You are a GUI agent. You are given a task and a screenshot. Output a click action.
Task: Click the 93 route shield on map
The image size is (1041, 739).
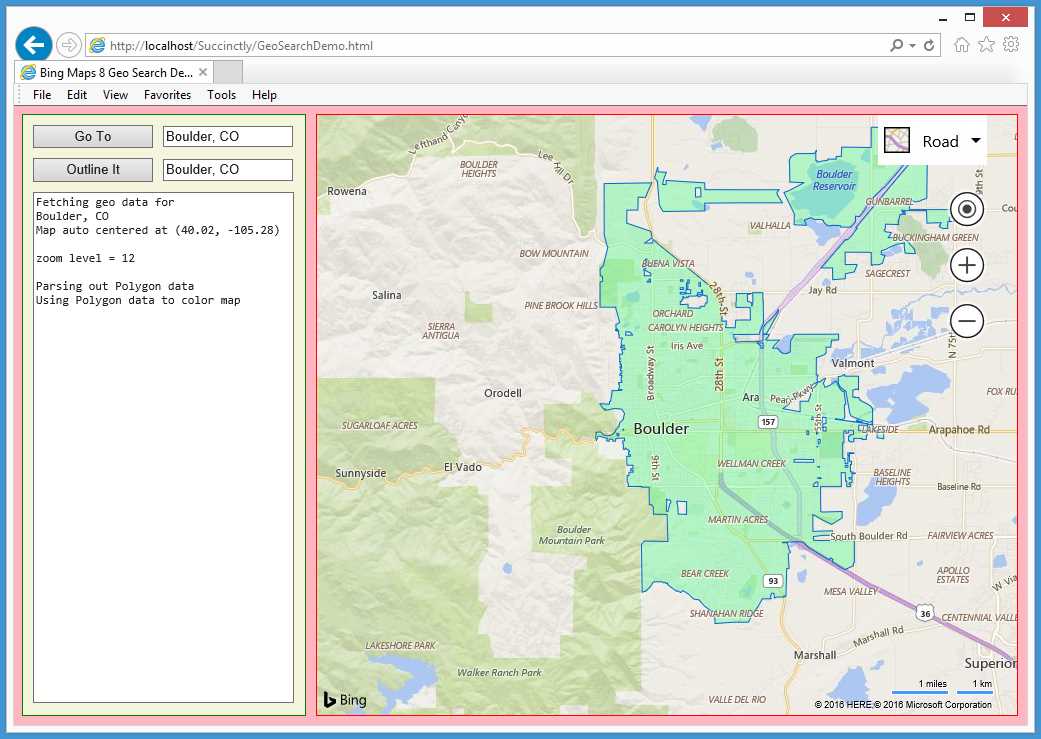tap(773, 581)
